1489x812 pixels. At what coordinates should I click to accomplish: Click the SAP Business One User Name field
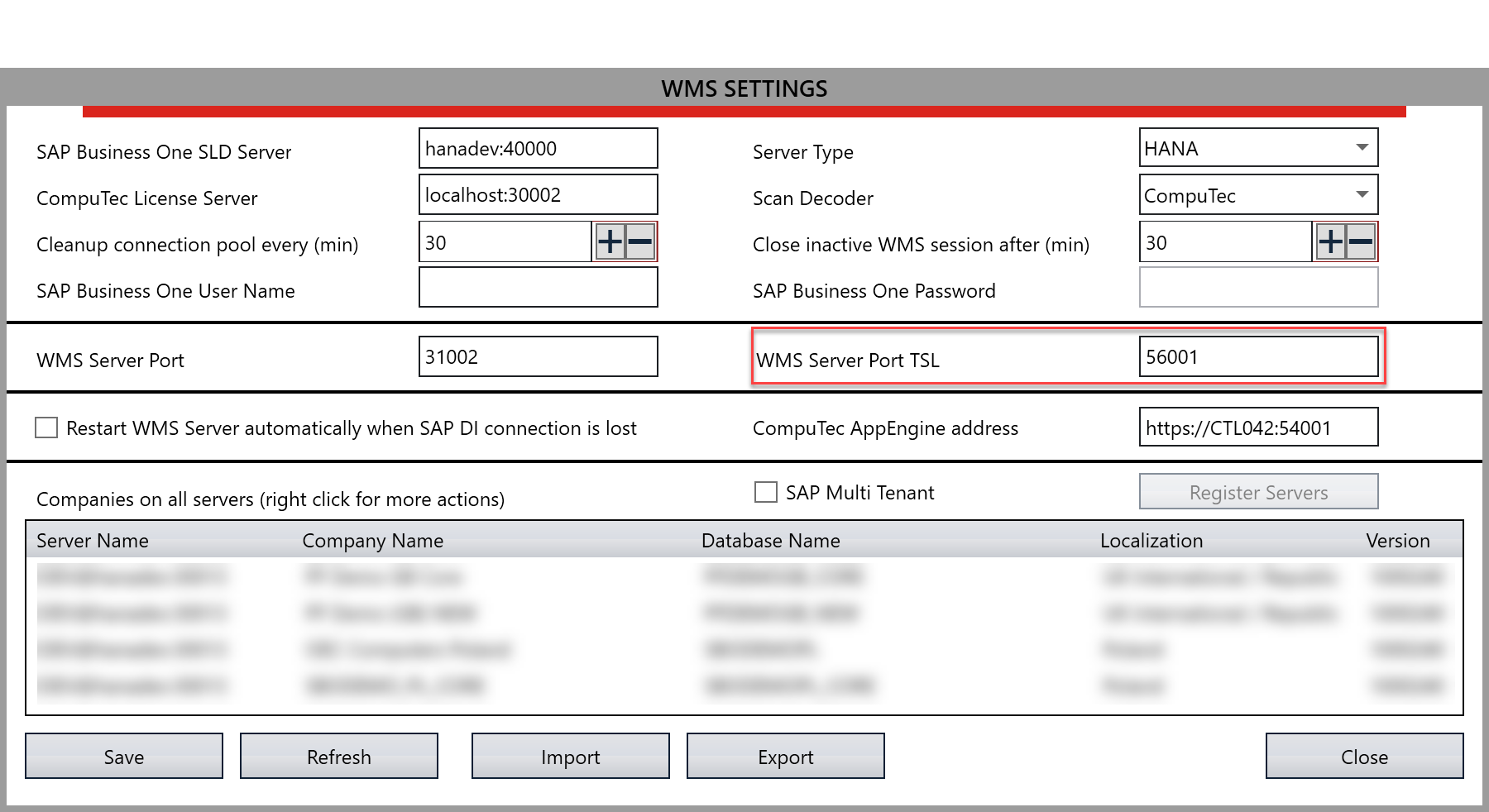[538, 287]
